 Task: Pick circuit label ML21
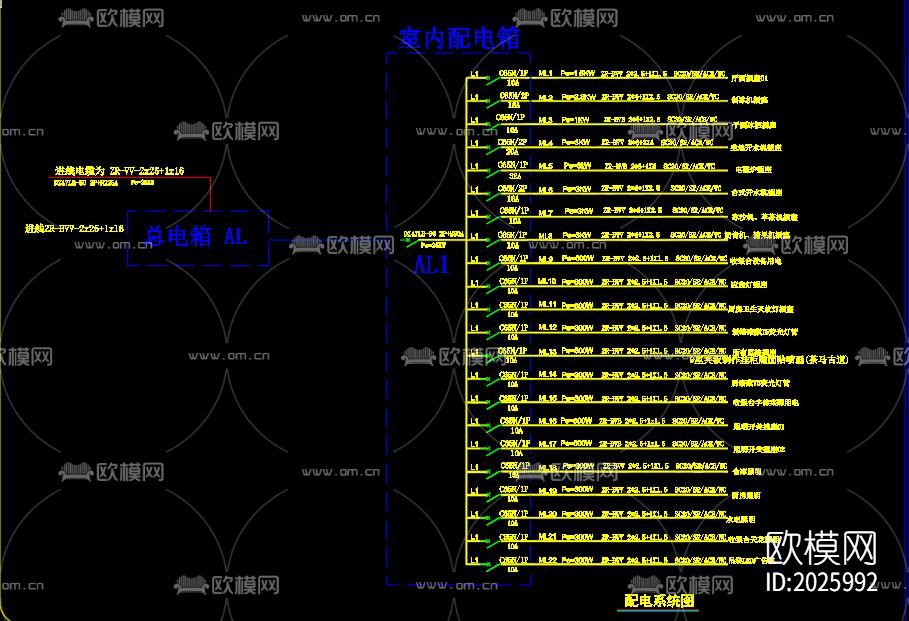tap(547, 538)
